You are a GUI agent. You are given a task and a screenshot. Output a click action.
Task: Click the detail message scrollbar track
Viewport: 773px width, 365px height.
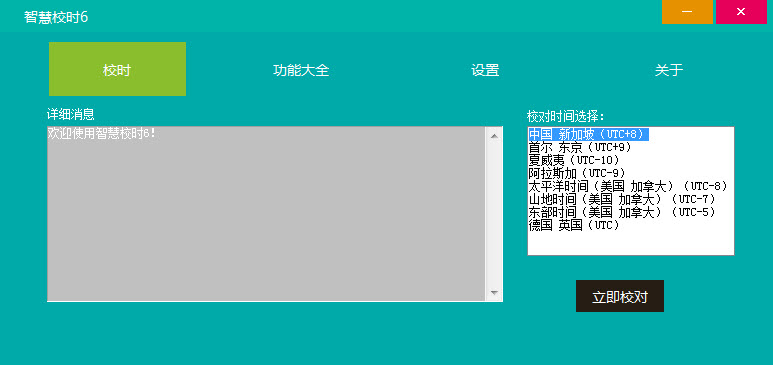pos(494,214)
